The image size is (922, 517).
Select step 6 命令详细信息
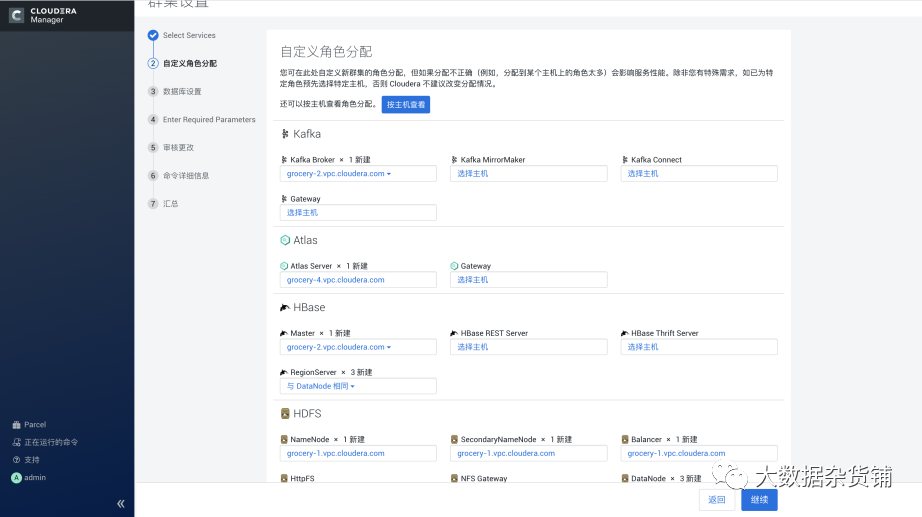(186, 176)
